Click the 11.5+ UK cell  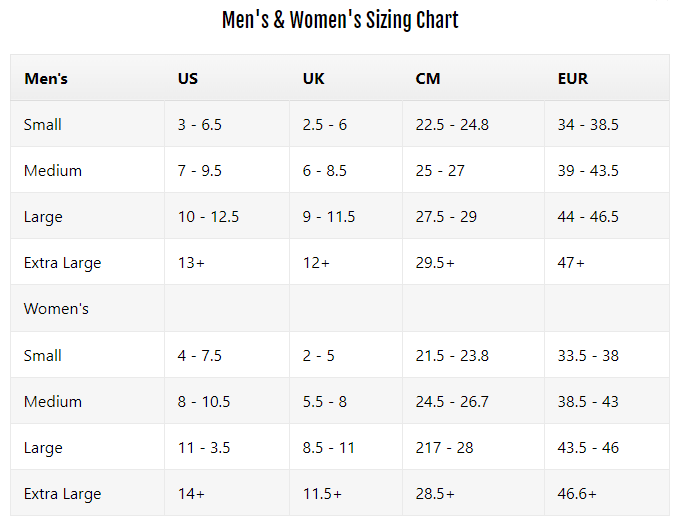322,494
